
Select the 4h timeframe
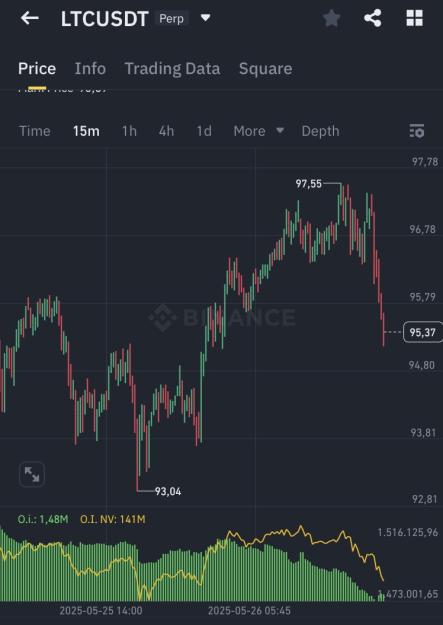pyautogui.click(x=166, y=131)
